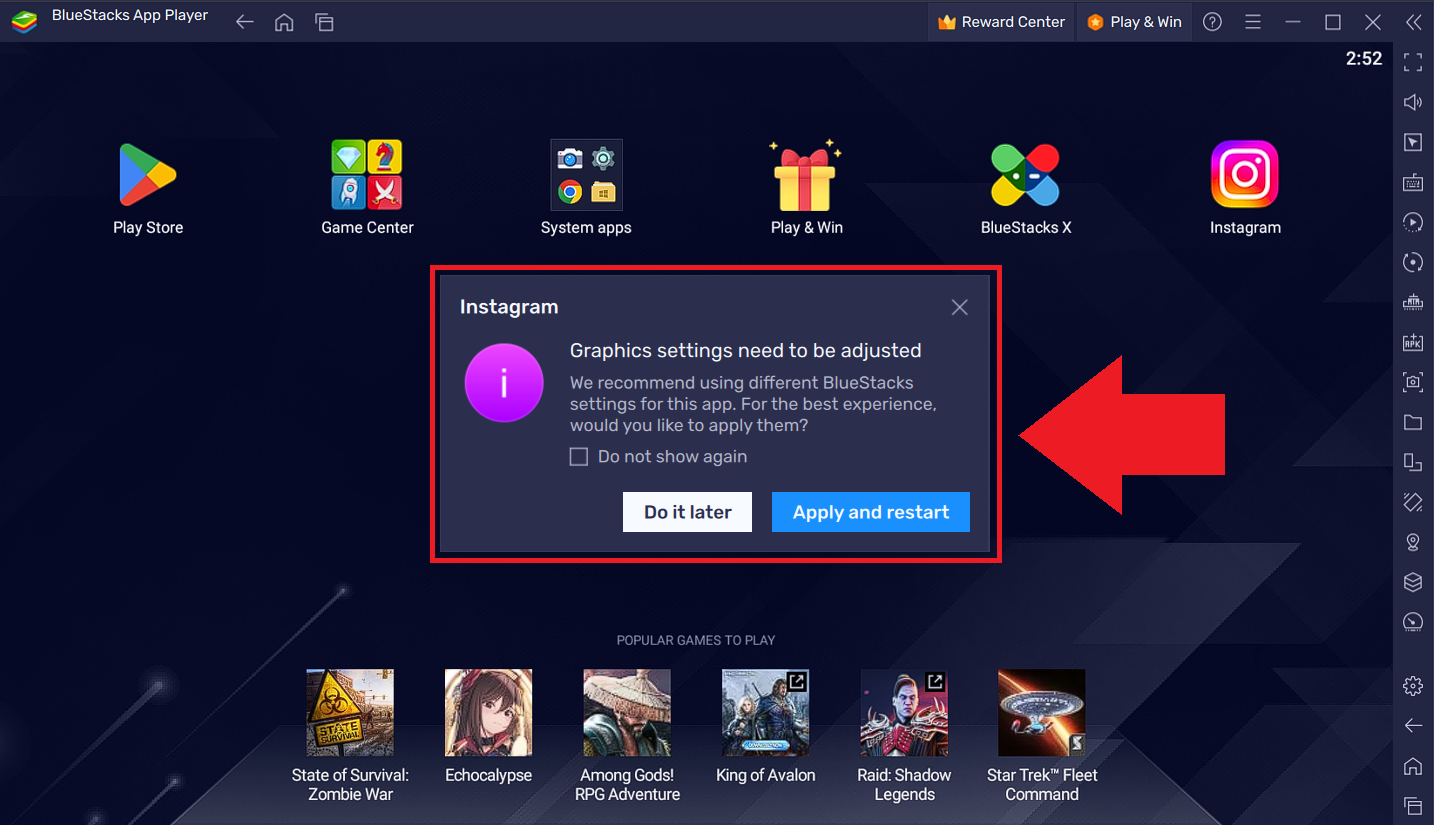Image resolution: width=1434 pixels, height=825 pixels.
Task: Open the Play & Win gift app
Action: (x=806, y=175)
